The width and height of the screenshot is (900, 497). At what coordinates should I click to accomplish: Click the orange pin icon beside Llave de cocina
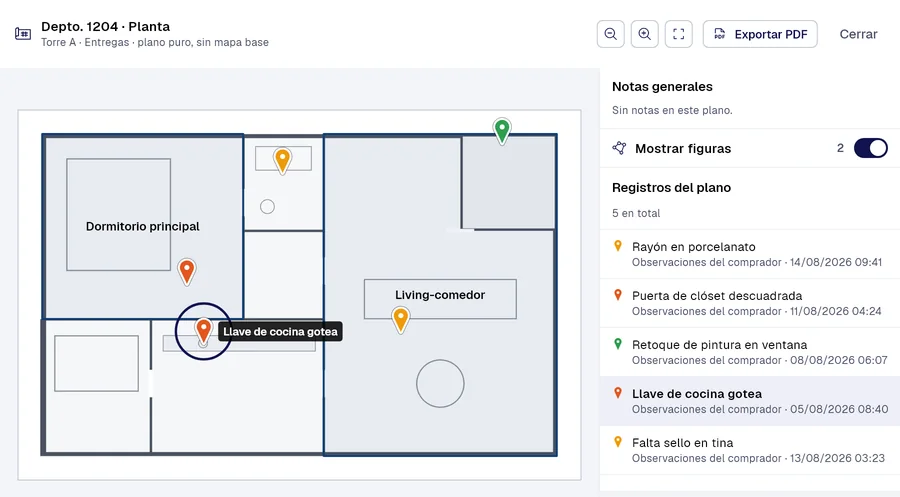coord(618,393)
